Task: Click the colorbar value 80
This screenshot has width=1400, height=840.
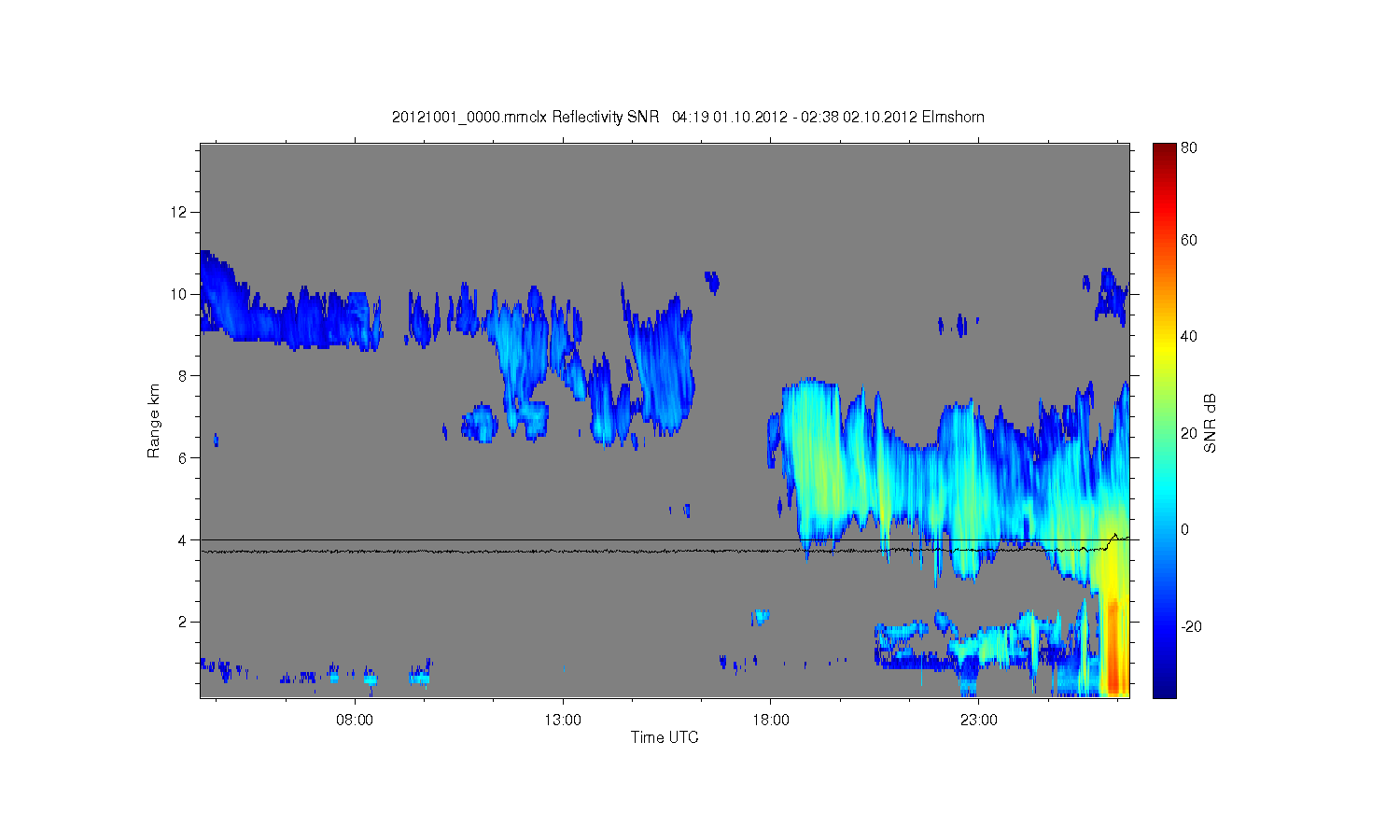Action: click(x=1189, y=148)
